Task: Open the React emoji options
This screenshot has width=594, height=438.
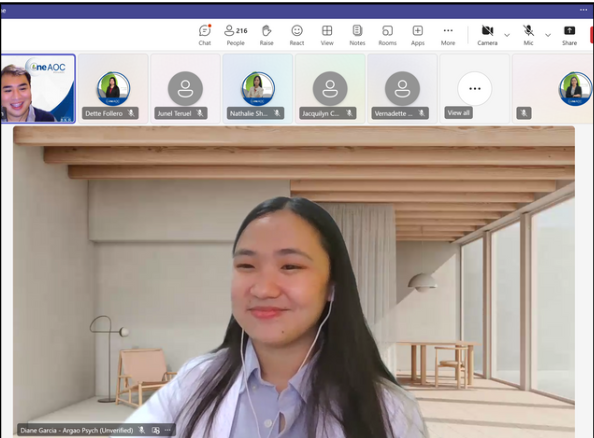Action: click(x=297, y=35)
